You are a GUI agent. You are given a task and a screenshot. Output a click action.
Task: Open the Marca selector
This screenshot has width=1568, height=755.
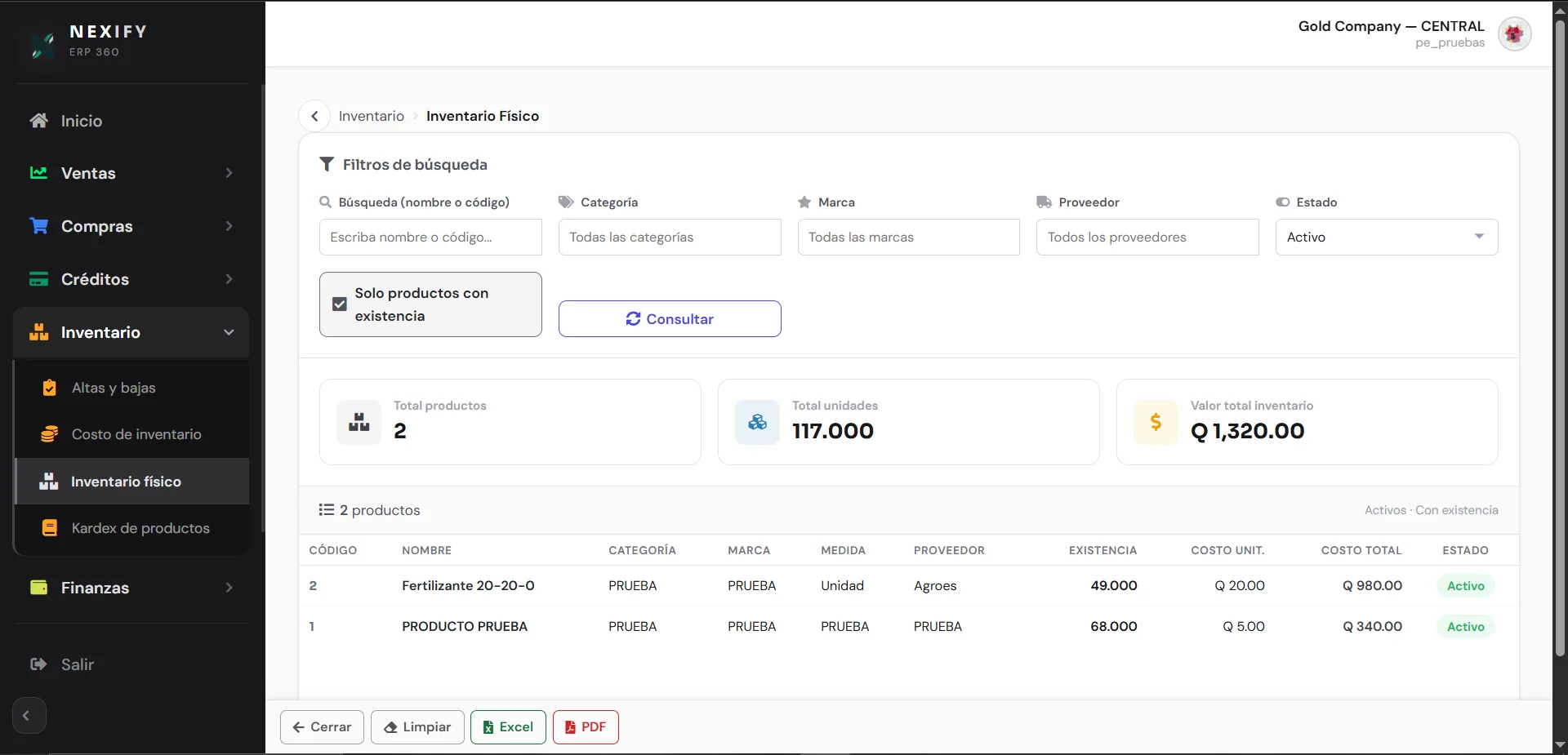[x=908, y=237]
